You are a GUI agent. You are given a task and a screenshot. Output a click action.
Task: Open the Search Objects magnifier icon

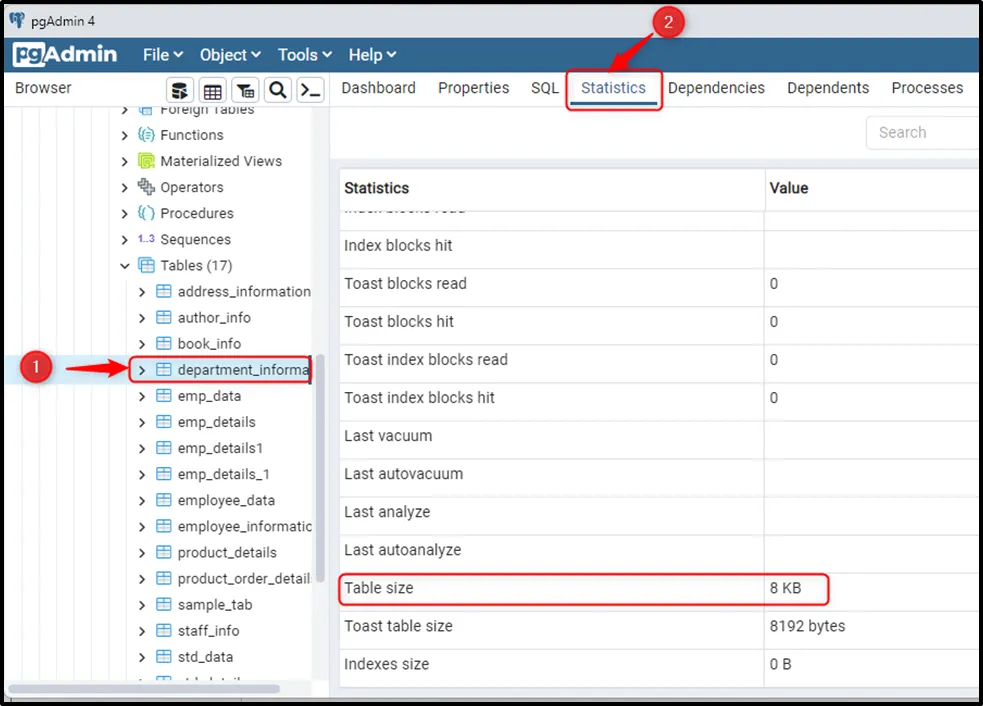tap(278, 90)
